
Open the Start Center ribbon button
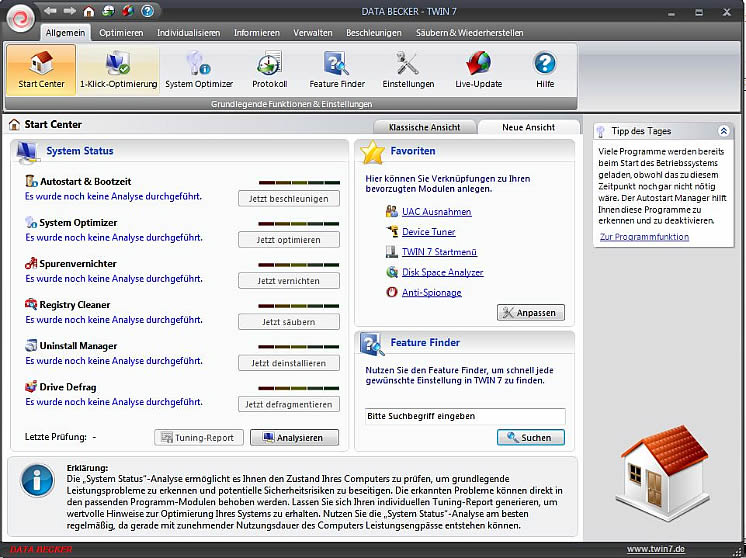point(41,69)
